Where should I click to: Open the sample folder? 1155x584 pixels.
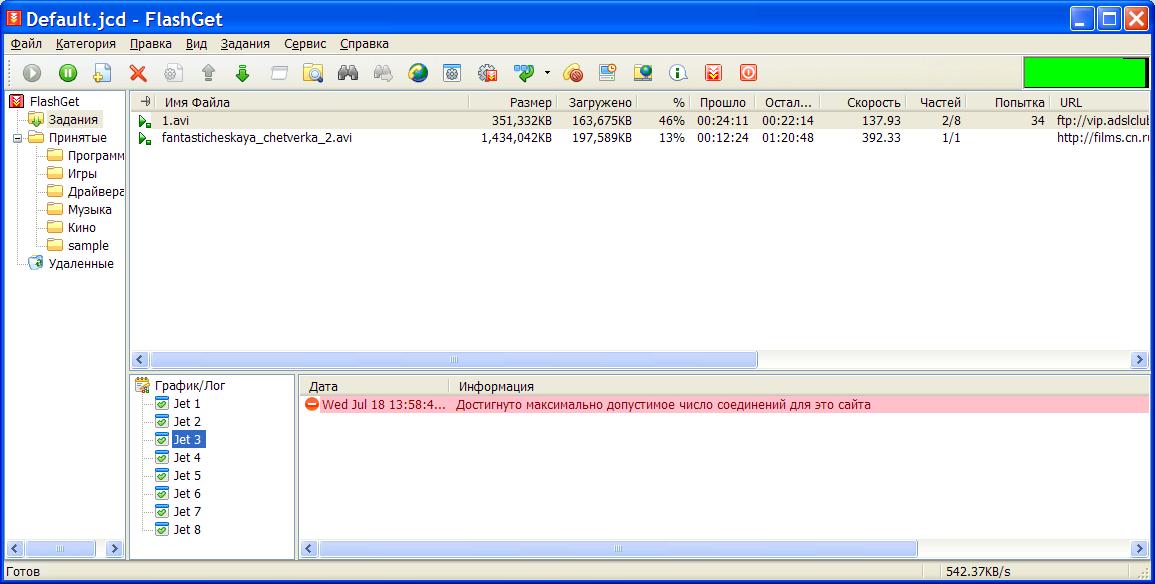(x=88, y=245)
